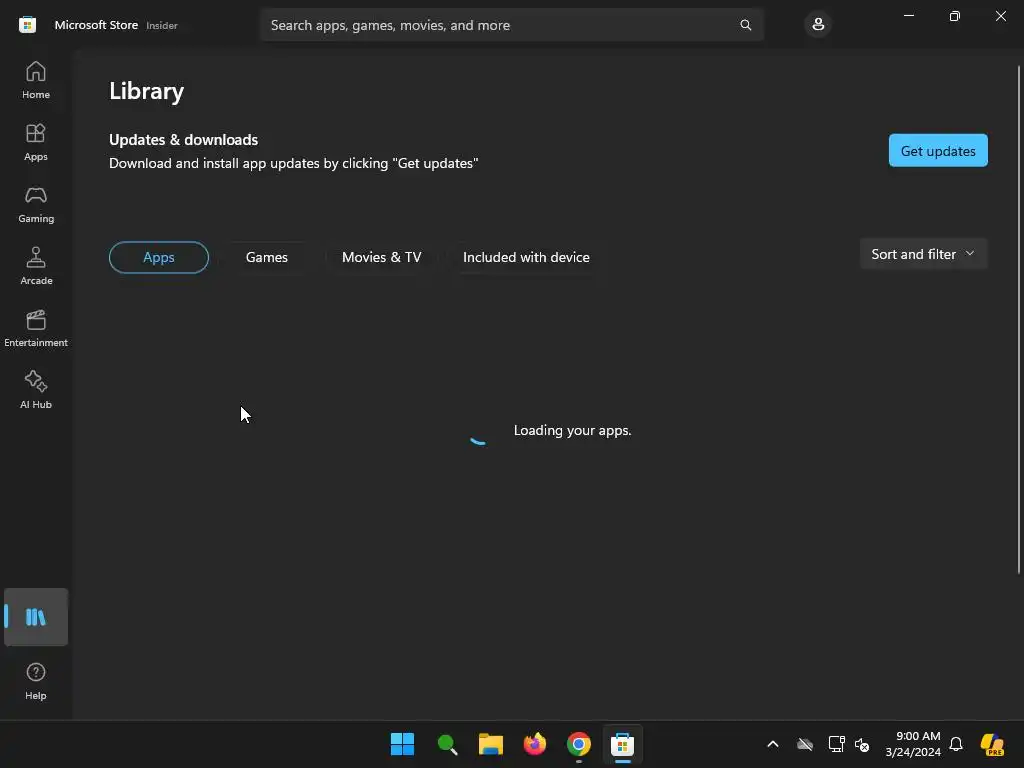Click the search apps input field
The width and height of the screenshot is (1024, 768).
click(x=512, y=25)
